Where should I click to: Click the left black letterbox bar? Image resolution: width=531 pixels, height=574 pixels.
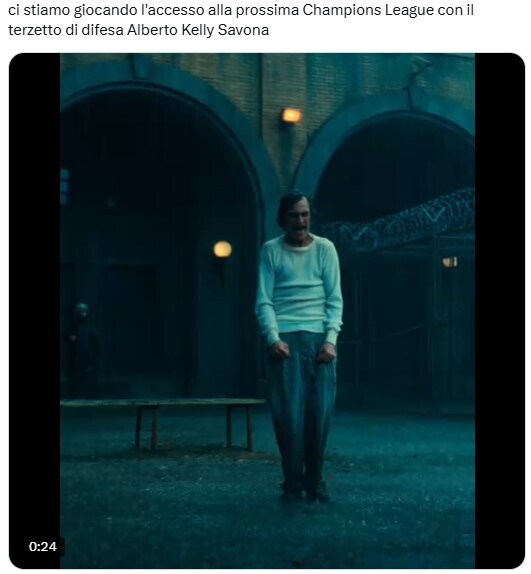pyautogui.click(x=35, y=310)
